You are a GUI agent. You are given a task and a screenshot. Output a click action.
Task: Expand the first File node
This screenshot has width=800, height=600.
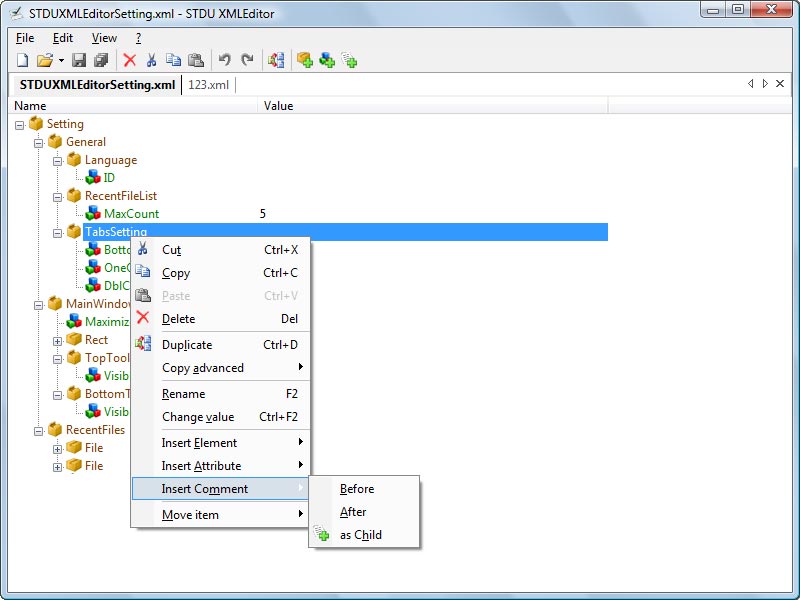click(x=58, y=449)
